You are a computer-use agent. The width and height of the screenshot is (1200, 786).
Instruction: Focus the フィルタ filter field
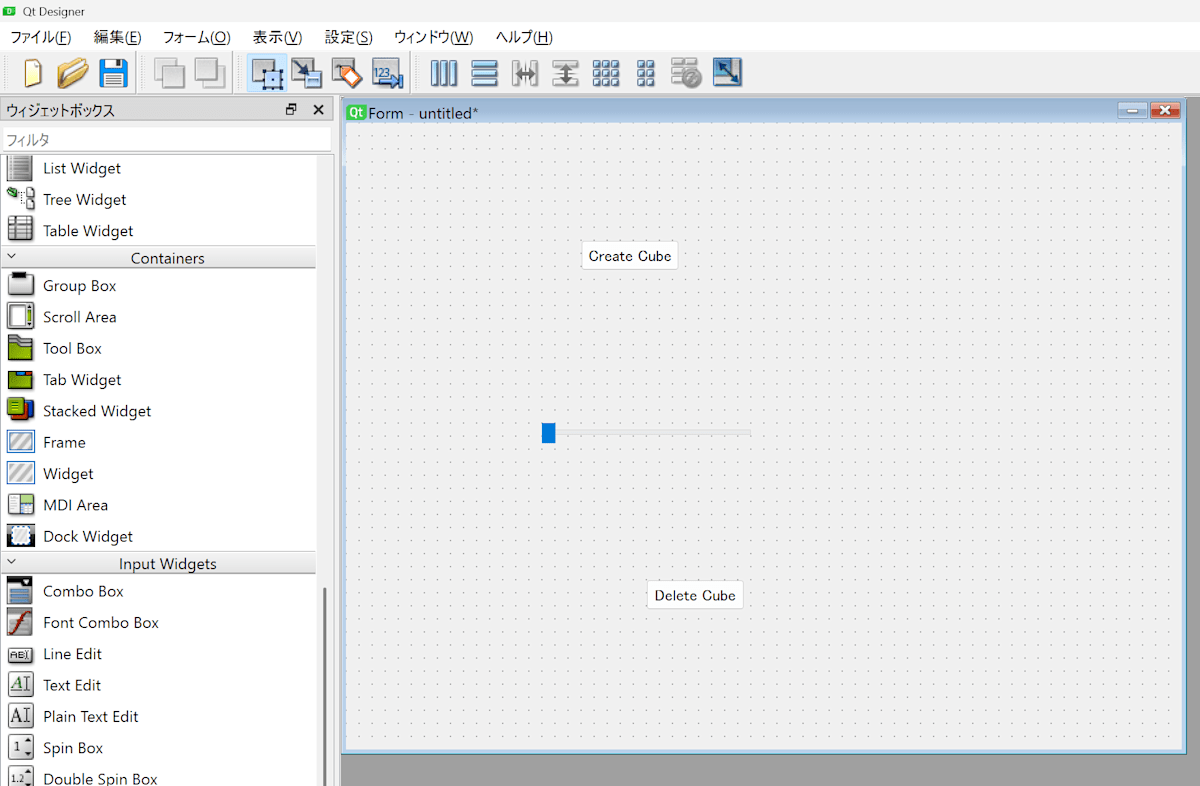tap(166, 140)
